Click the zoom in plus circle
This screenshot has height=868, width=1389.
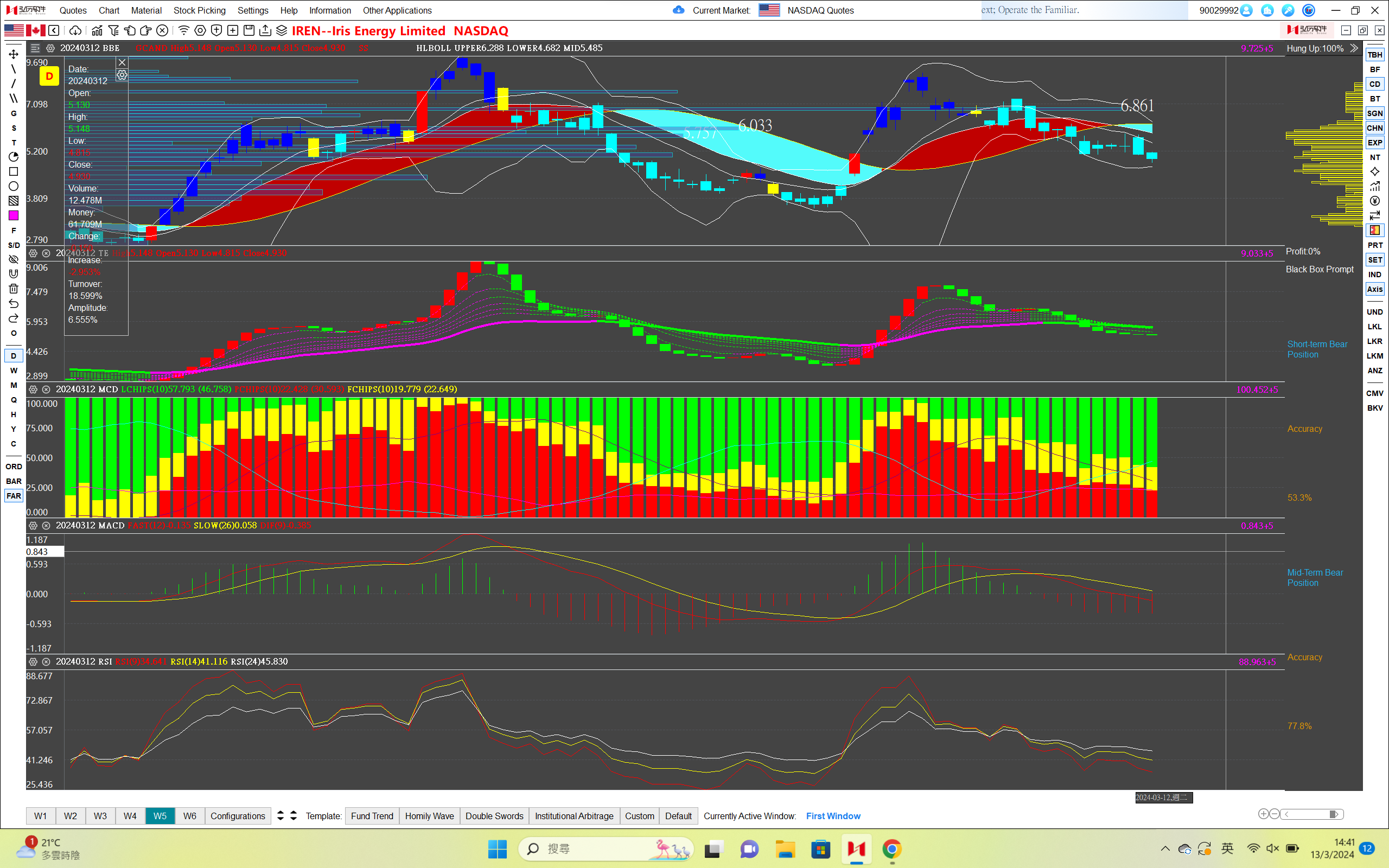tap(1263, 814)
